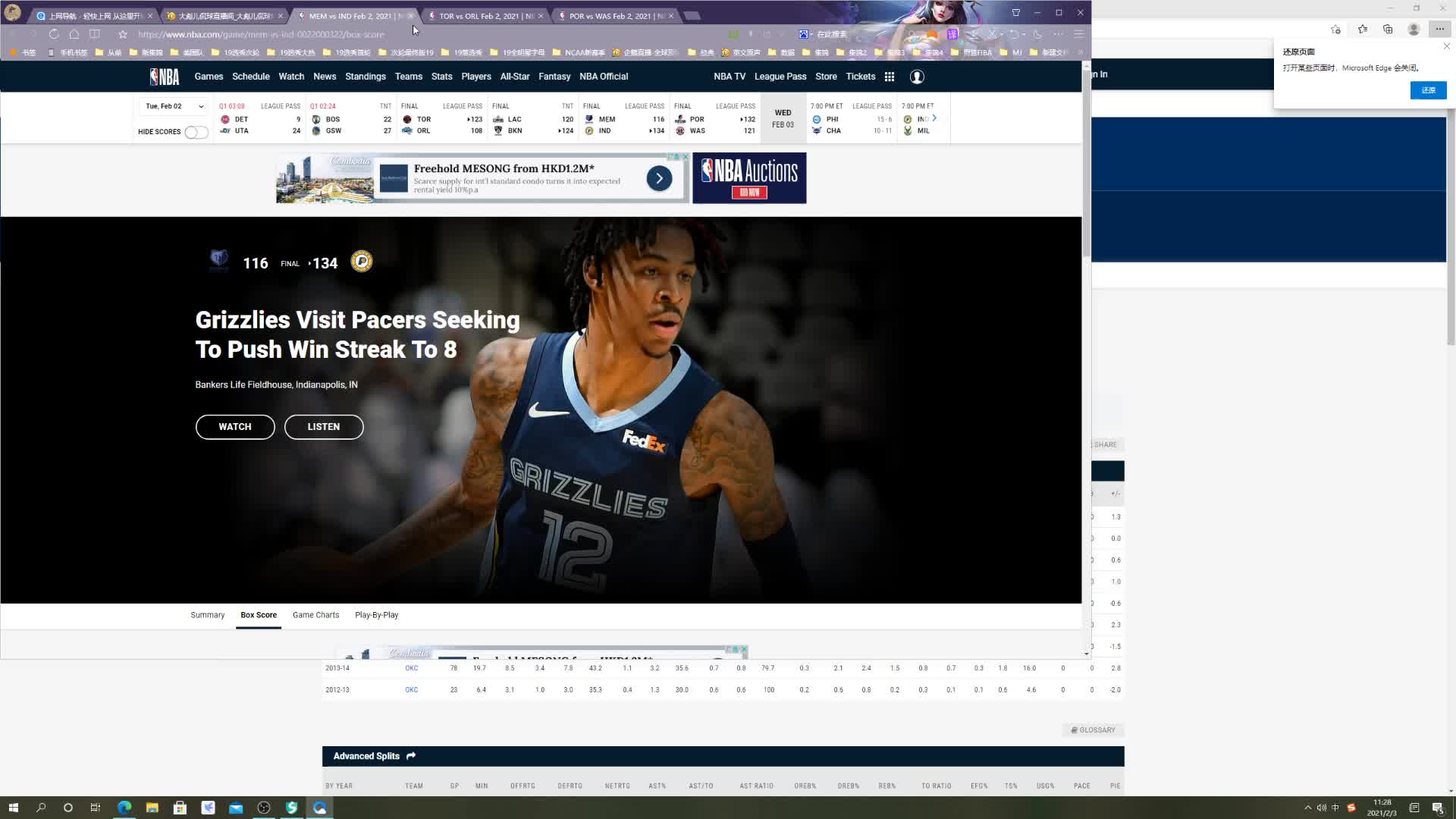Open the Tue, Feb 02 date dropdown

pyautogui.click(x=174, y=106)
